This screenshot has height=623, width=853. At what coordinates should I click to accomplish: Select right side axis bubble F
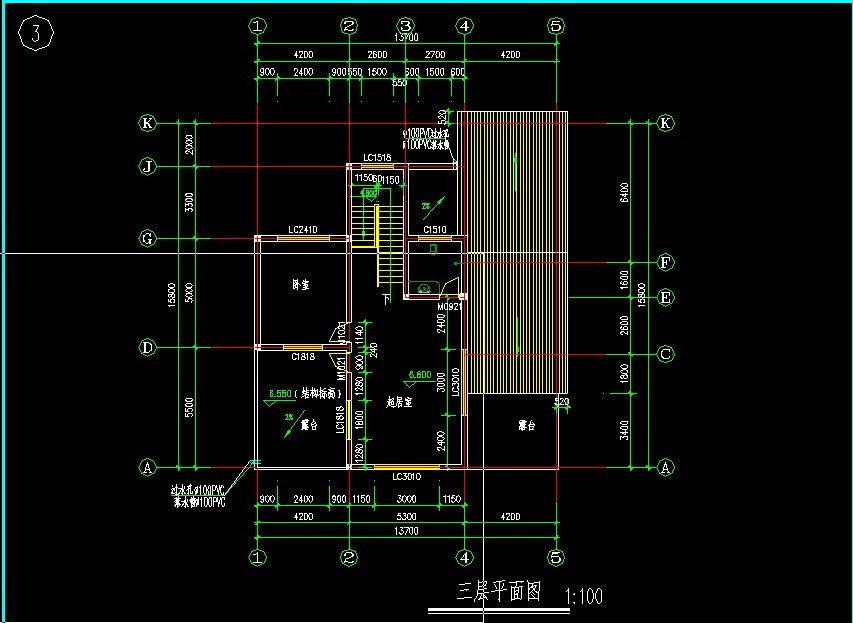[665, 263]
